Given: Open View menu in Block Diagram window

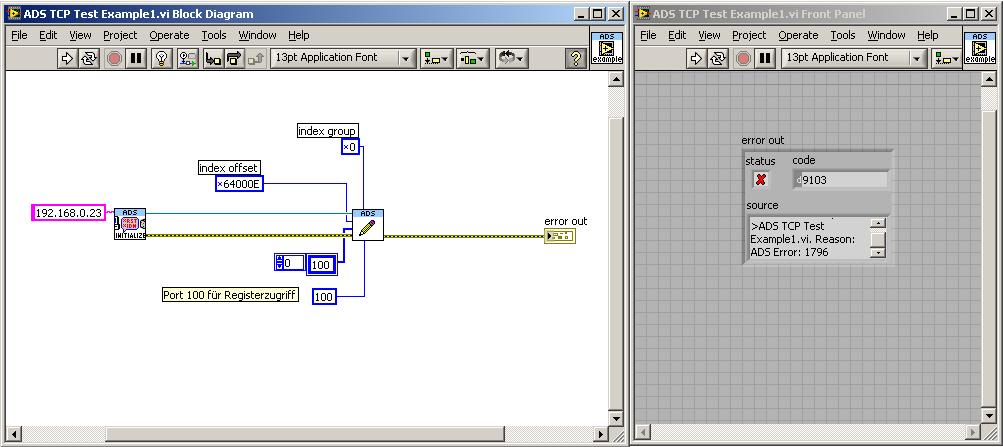Looking at the screenshot, I should point(80,35).
